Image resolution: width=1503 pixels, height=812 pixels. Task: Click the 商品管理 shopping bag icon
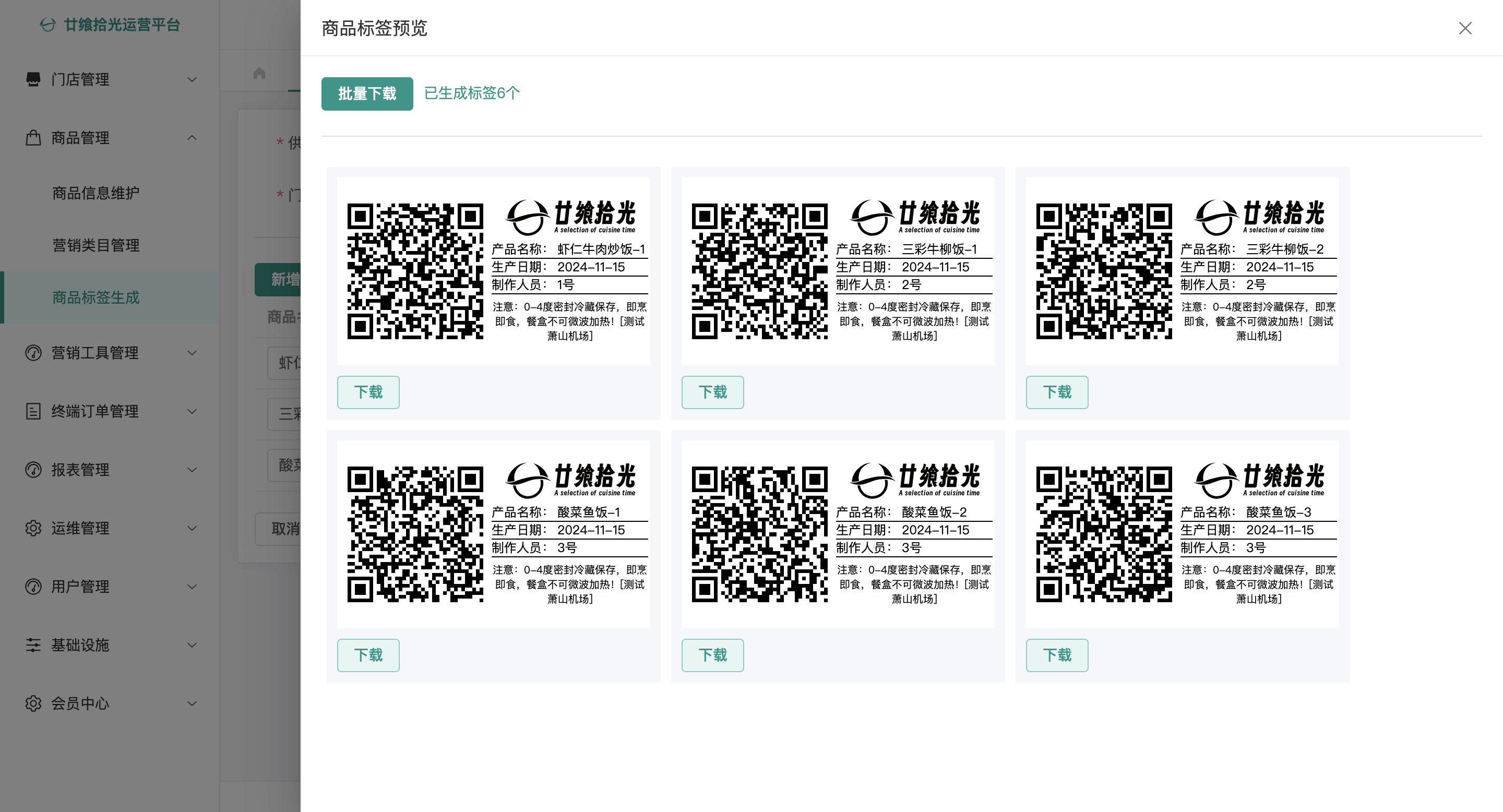33,138
